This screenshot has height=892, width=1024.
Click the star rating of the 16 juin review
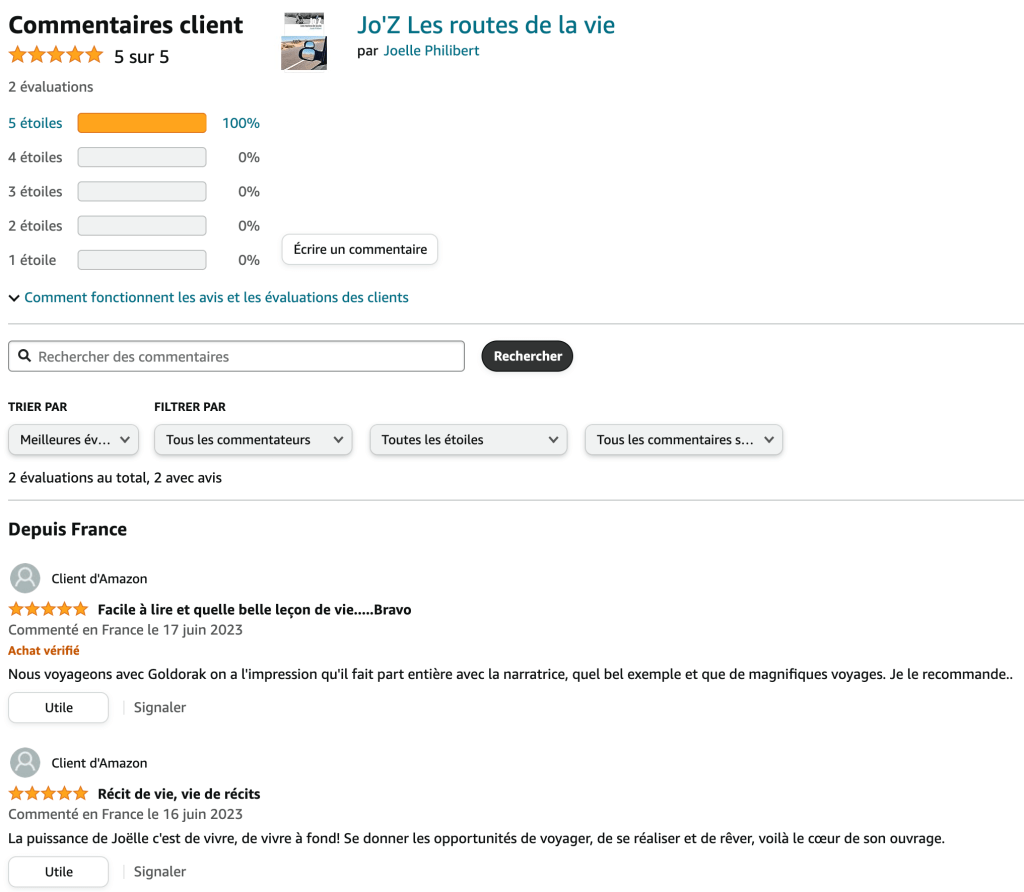(x=48, y=794)
